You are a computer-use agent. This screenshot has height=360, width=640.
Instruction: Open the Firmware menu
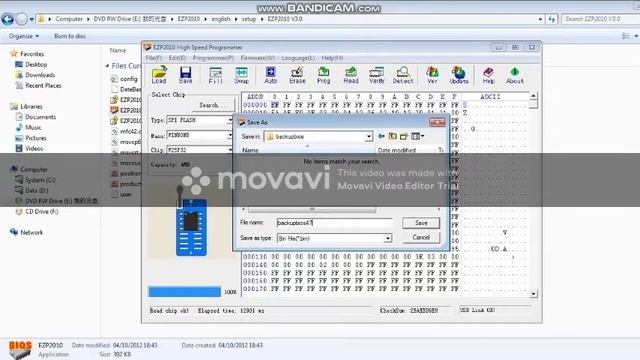[258, 58]
